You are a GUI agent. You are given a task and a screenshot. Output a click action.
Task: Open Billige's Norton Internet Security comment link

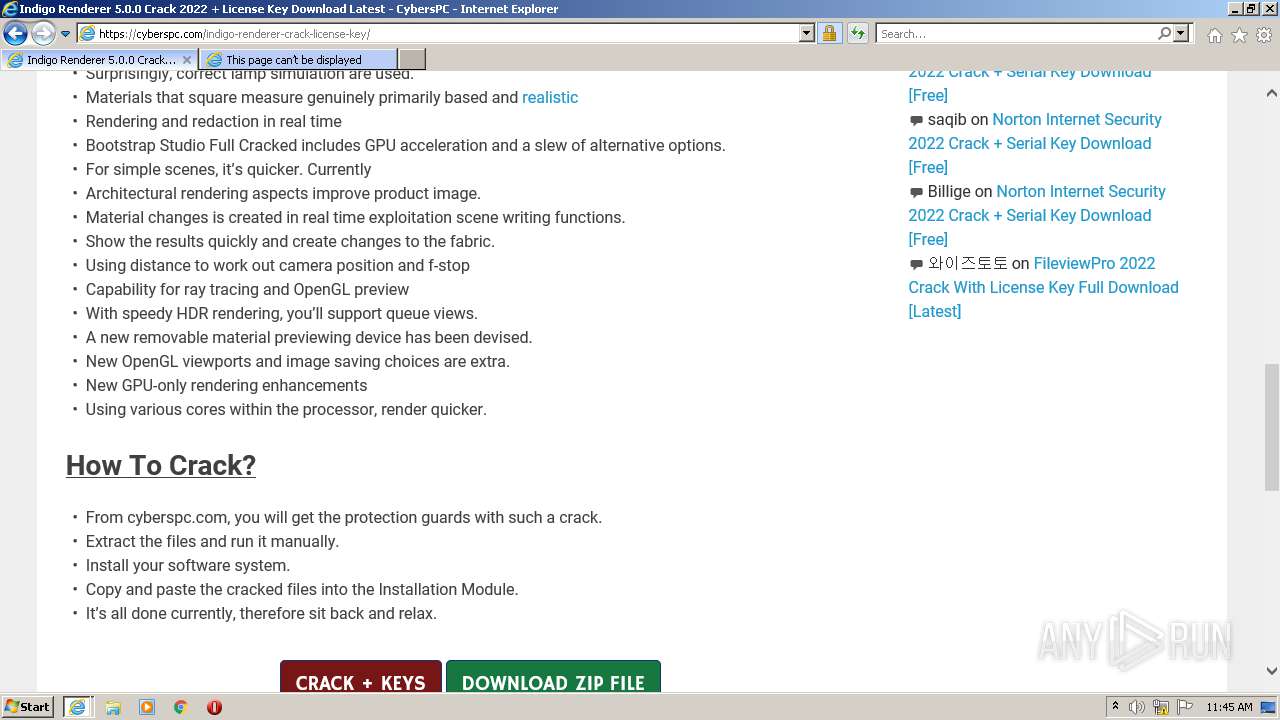tap(1037, 215)
